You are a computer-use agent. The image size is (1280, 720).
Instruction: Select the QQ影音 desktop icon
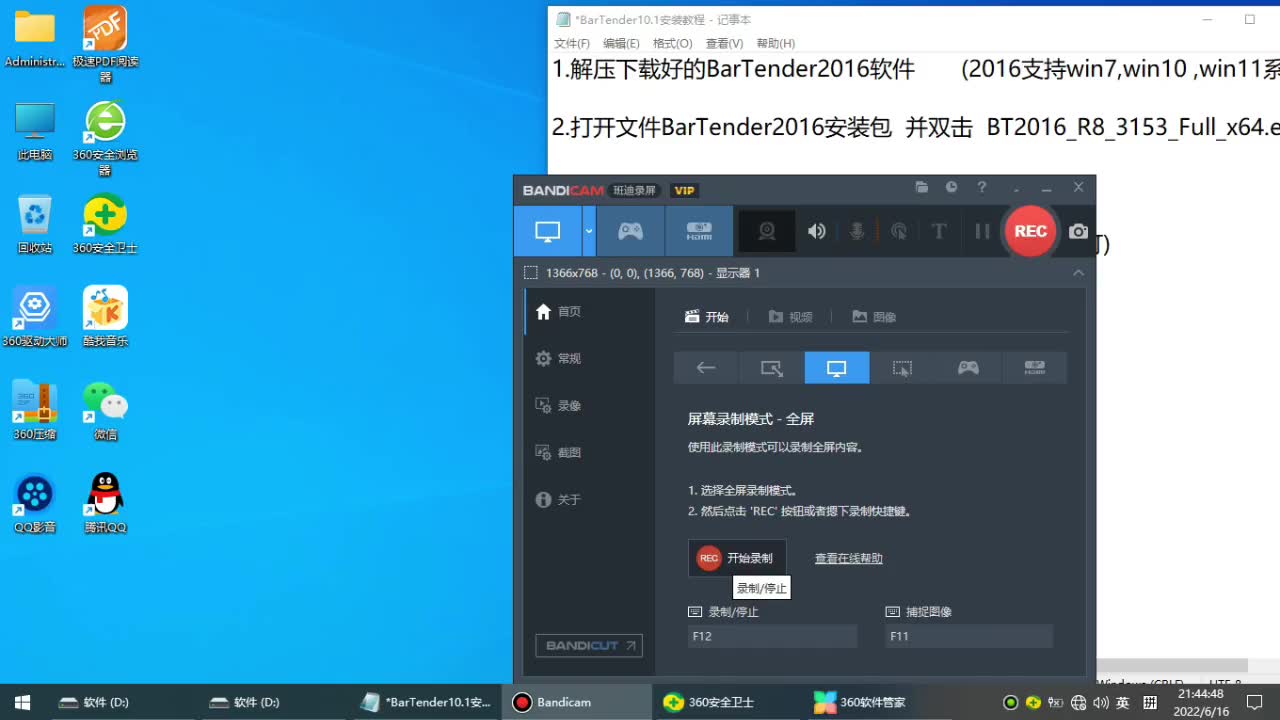[x=35, y=503]
